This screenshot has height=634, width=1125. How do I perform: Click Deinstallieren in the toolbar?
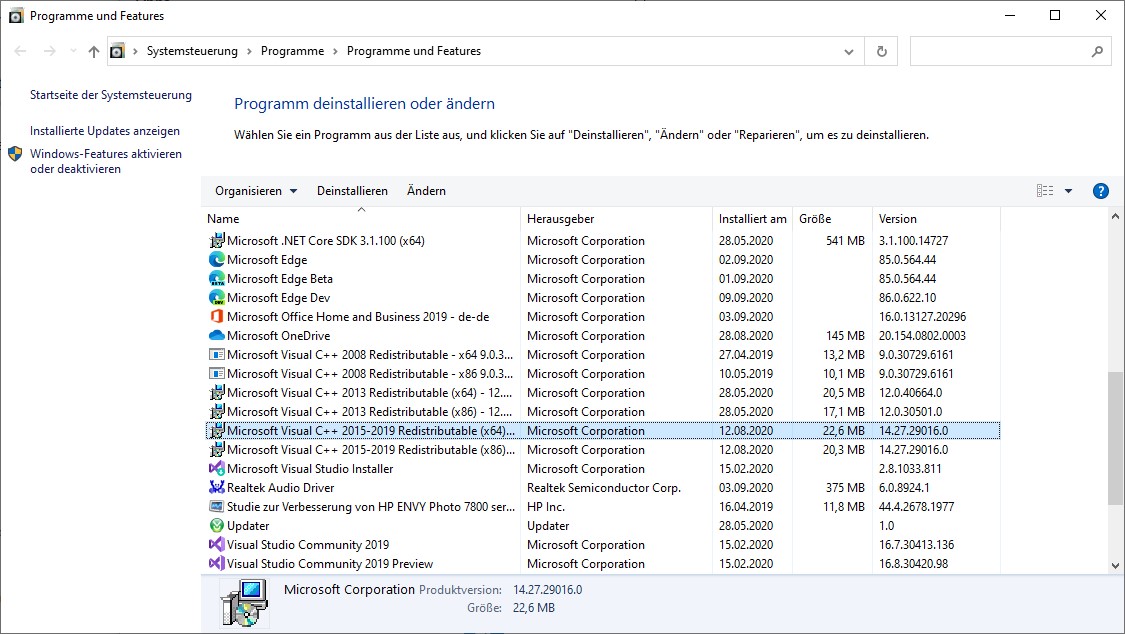click(352, 191)
